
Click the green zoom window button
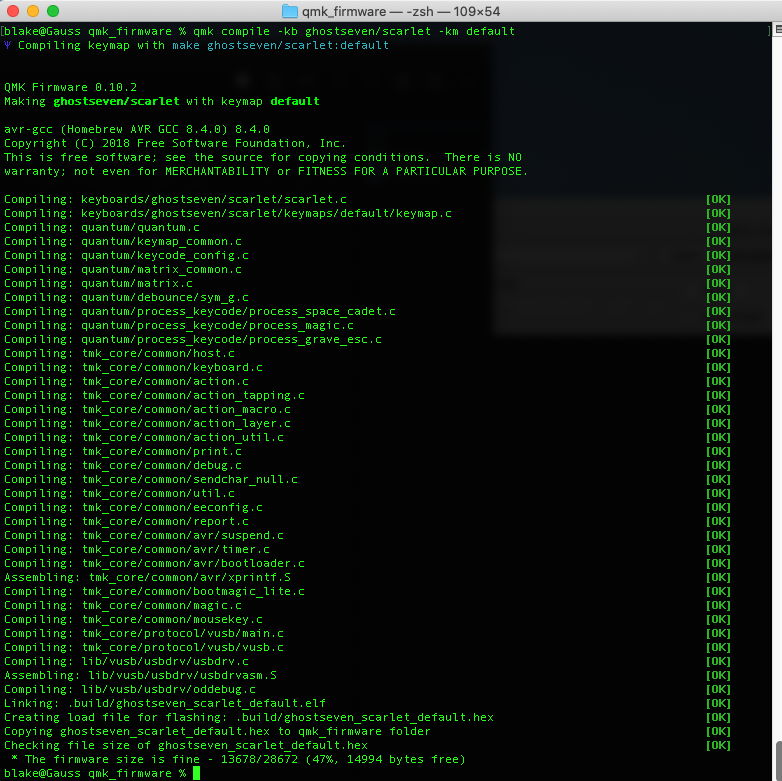click(x=53, y=11)
